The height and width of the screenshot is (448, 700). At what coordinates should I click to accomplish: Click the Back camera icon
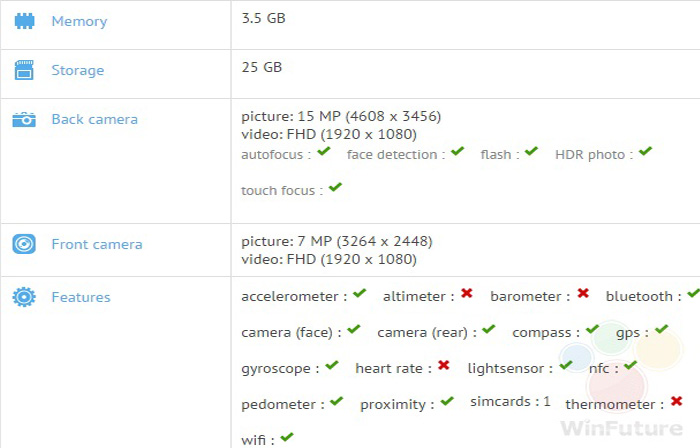tap(24, 120)
